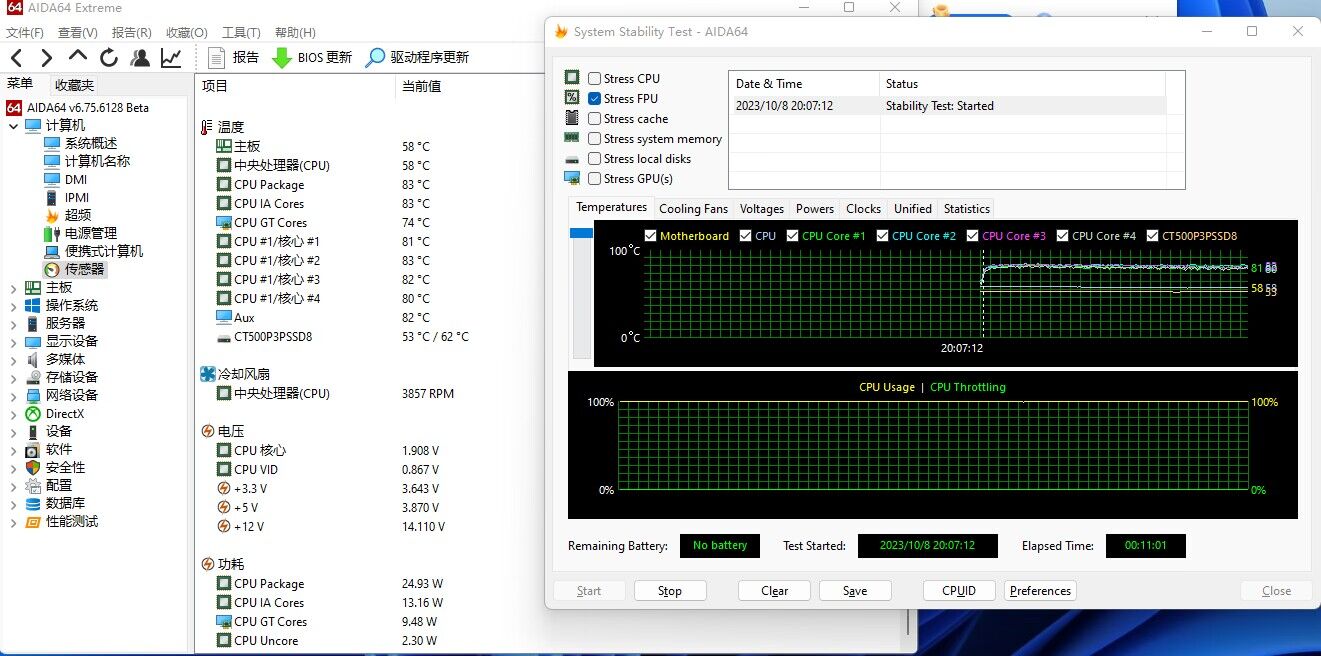Click the Stop button

point(670,591)
